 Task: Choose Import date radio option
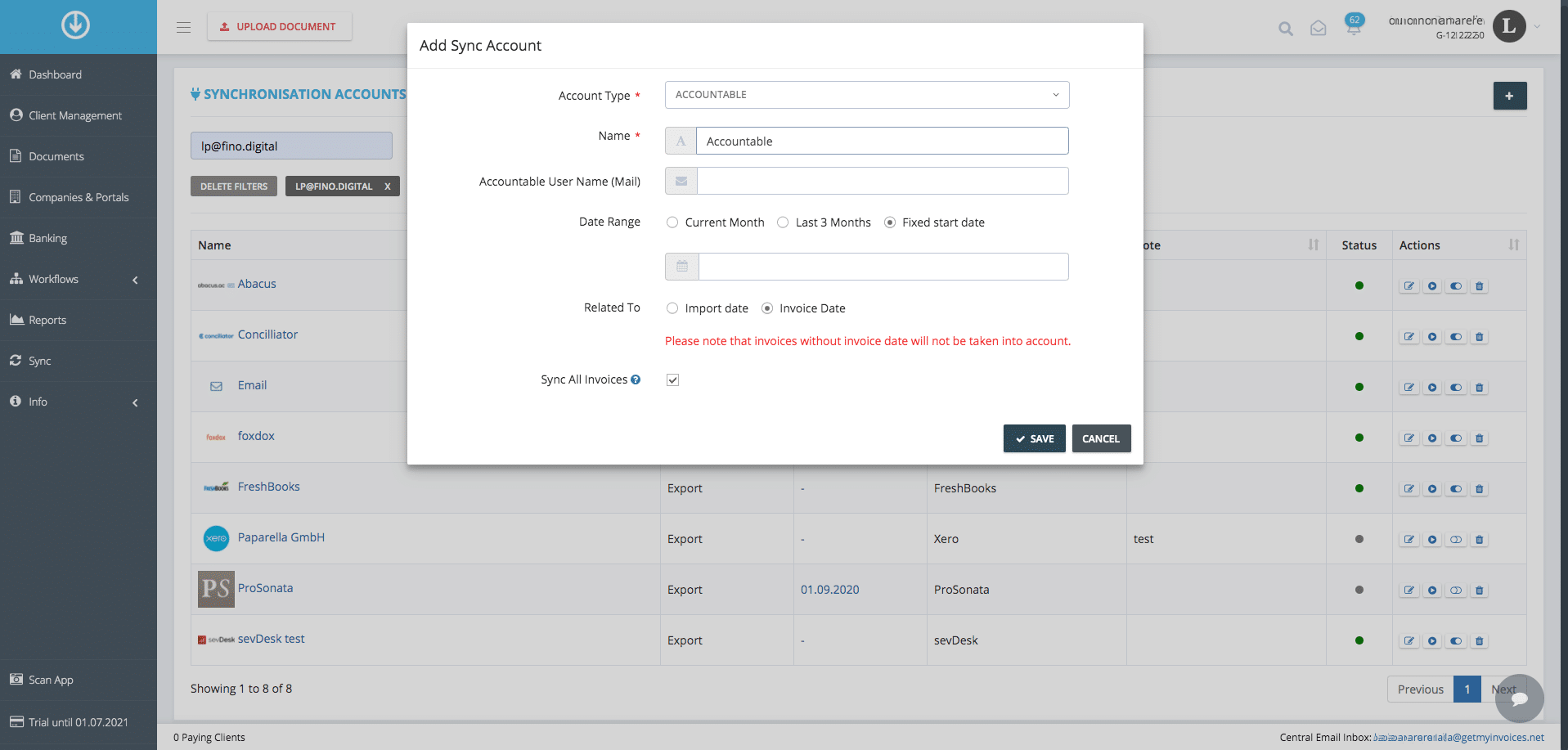click(x=672, y=308)
